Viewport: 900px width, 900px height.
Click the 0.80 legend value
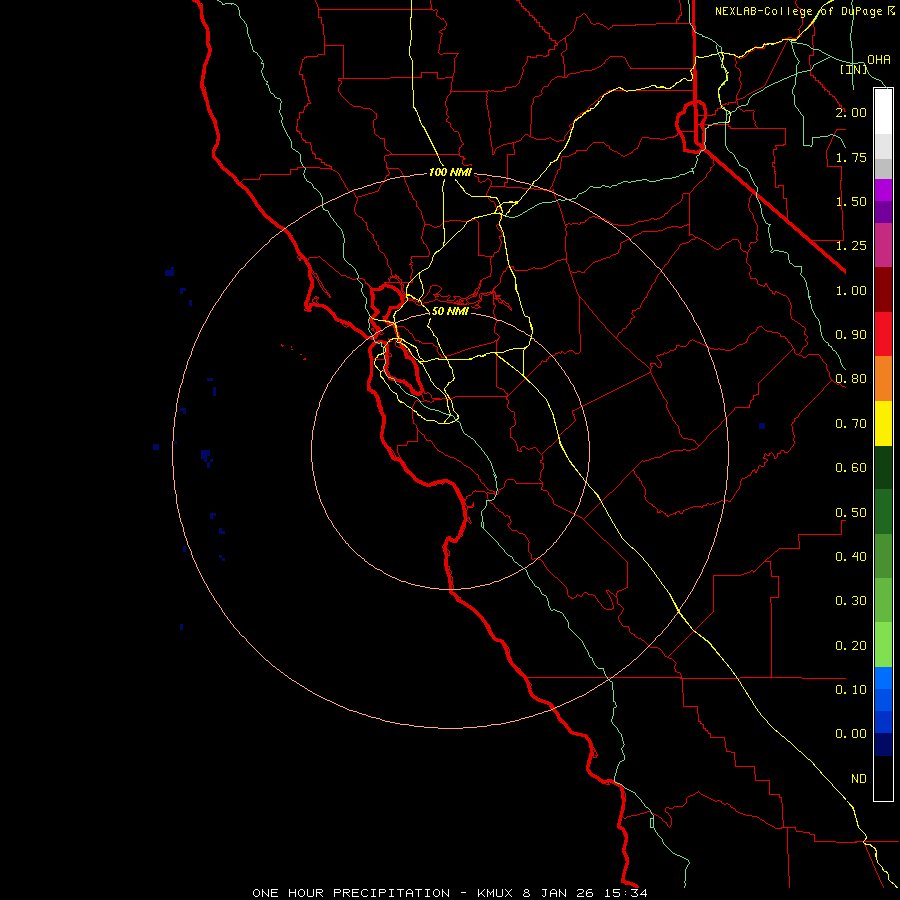(851, 379)
